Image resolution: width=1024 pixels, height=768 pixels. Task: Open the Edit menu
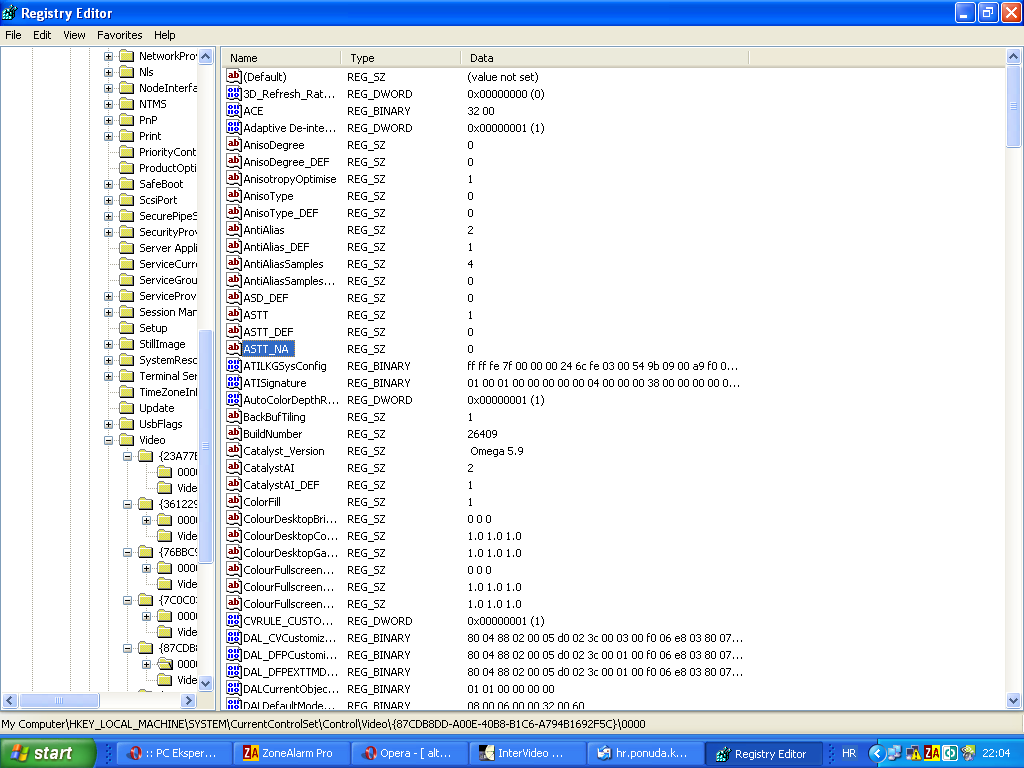42,35
